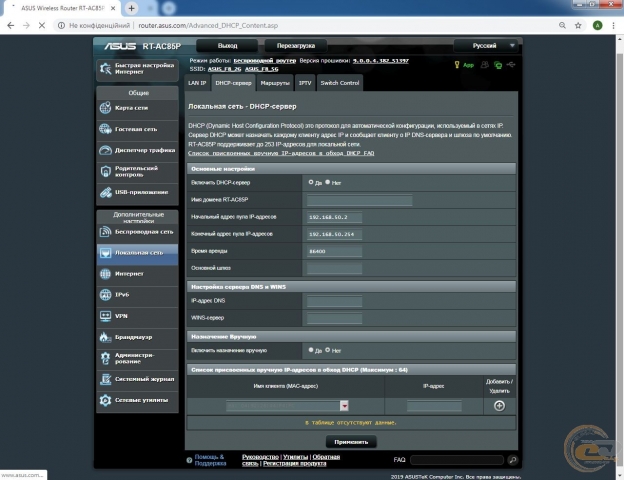Screen dimensions: 624x480
Task: Select Да for manual assignment
Action: (311, 350)
